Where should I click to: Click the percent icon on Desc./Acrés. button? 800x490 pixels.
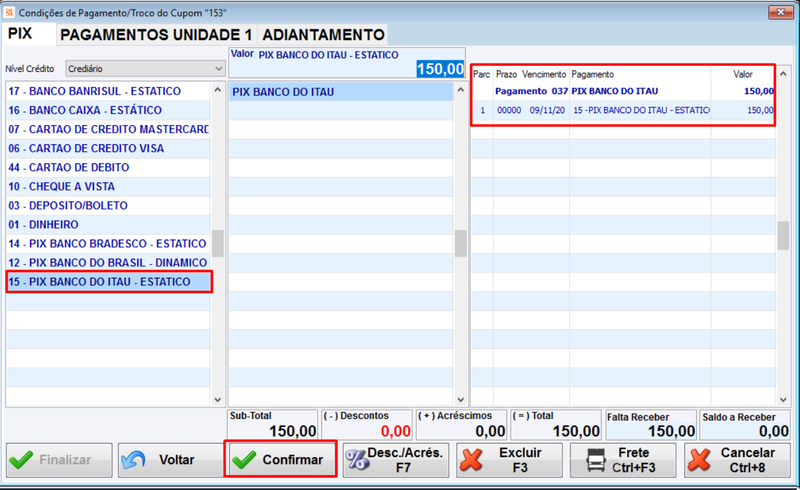357,459
